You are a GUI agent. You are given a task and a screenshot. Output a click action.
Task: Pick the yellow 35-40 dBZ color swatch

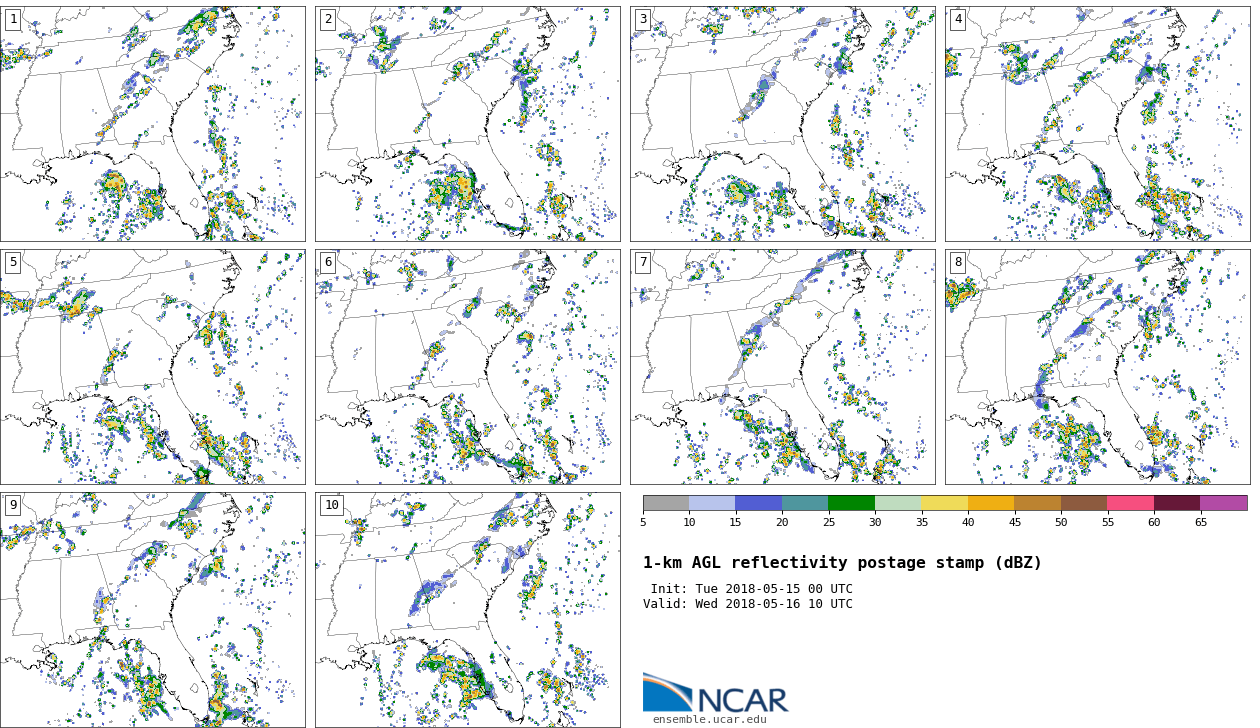tap(944, 503)
